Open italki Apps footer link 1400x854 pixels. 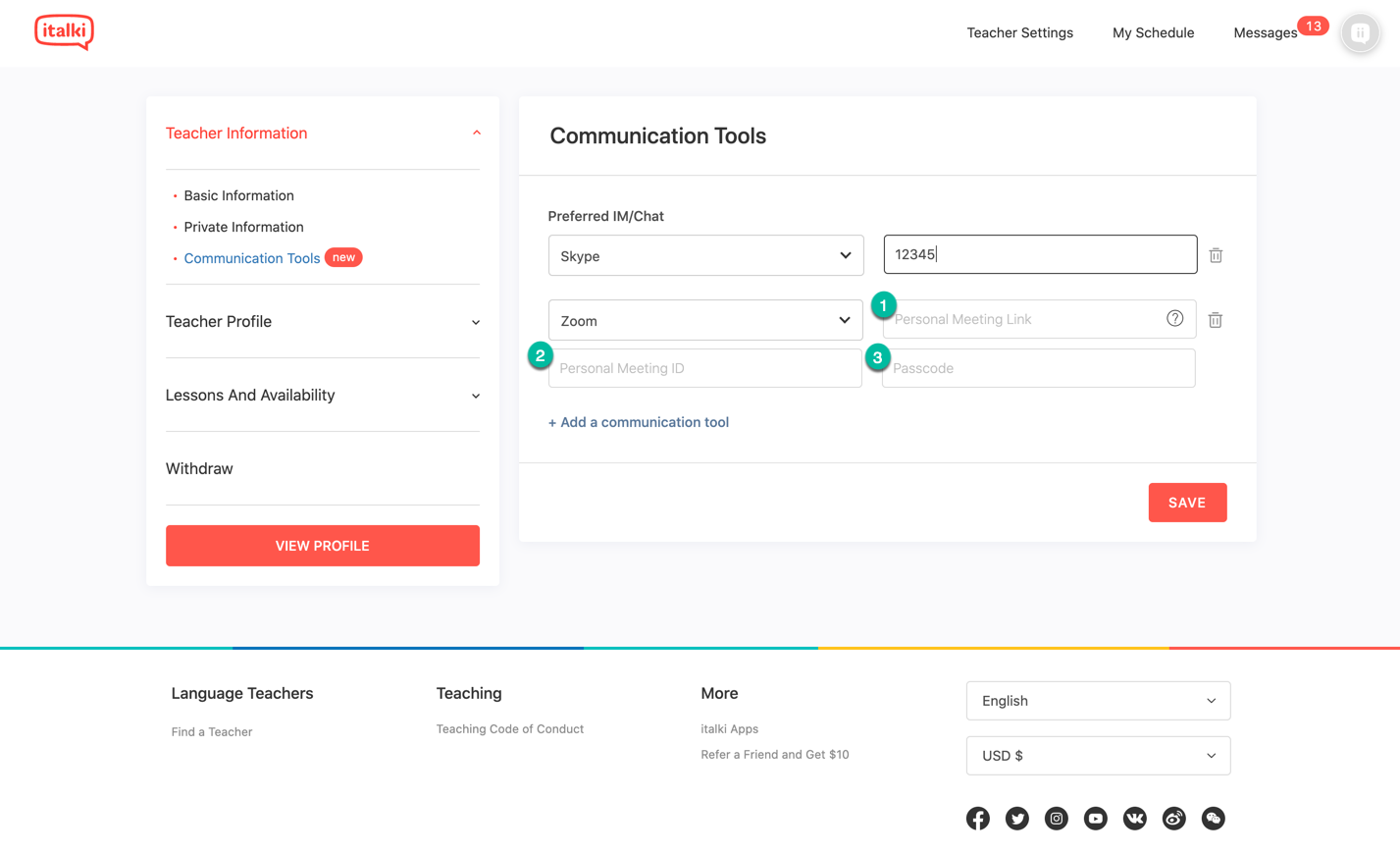[729, 728]
